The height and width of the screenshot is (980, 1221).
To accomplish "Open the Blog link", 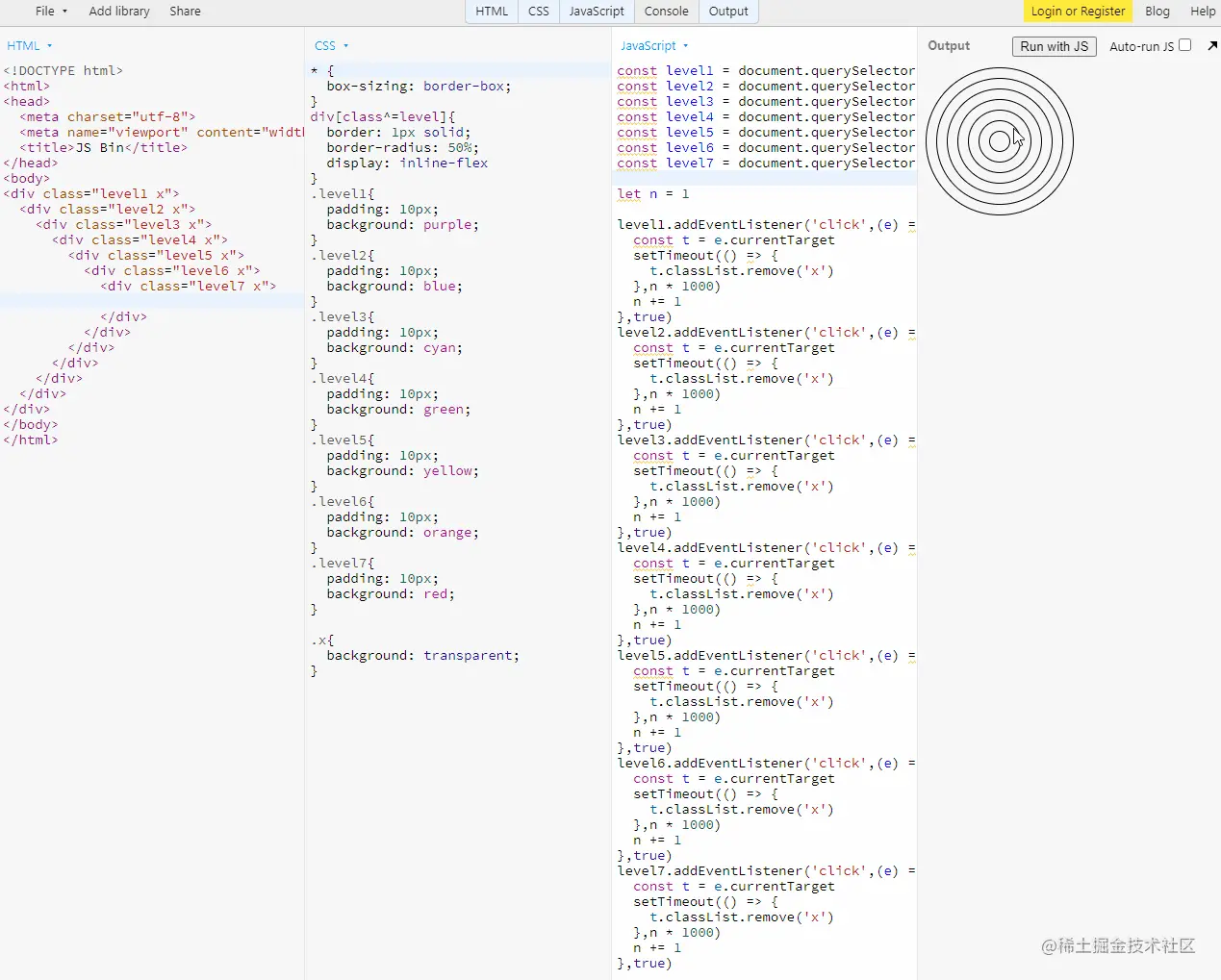I will pos(1157,12).
